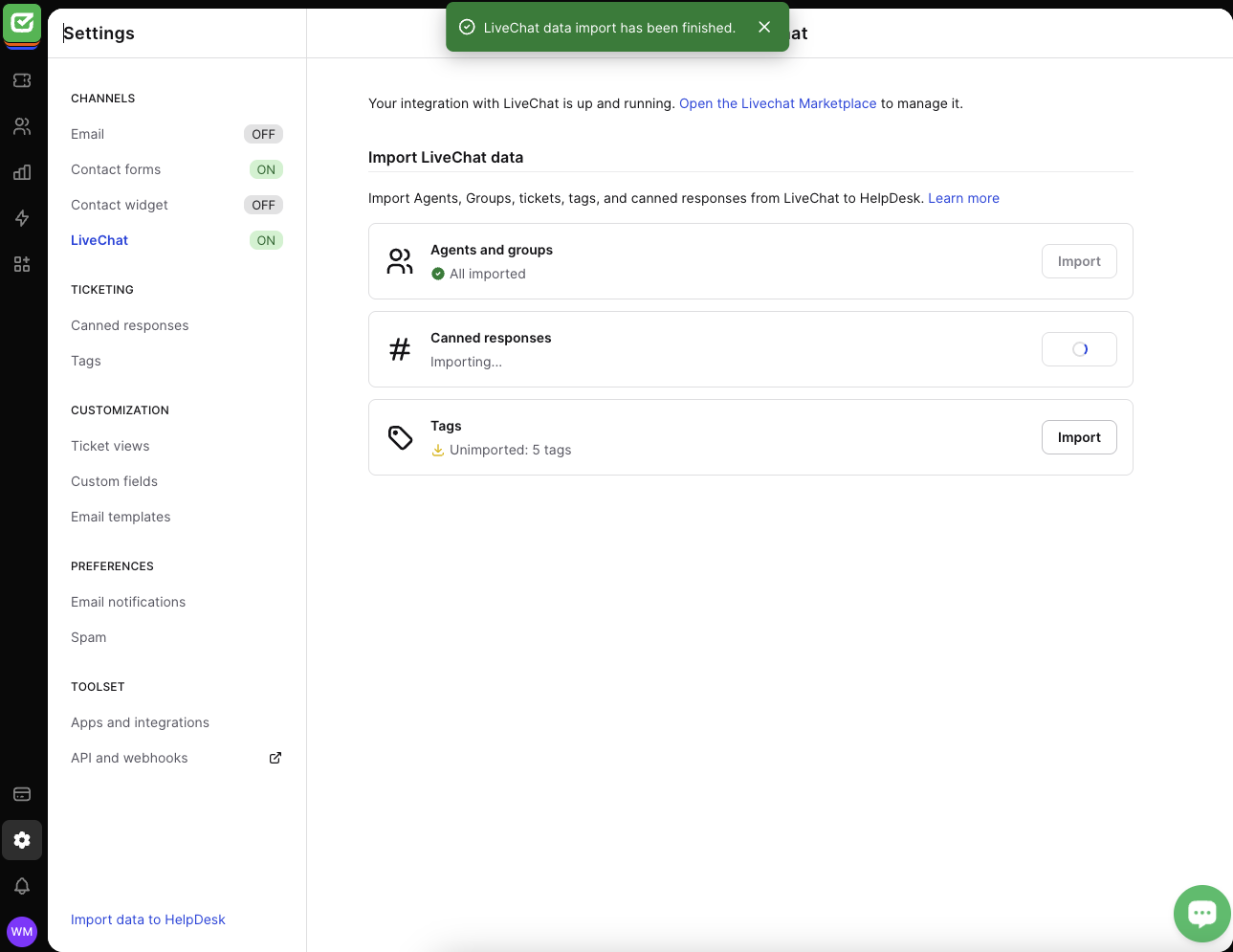Click the Tags label icon
1233x952 pixels.
click(x=400, y=437)
